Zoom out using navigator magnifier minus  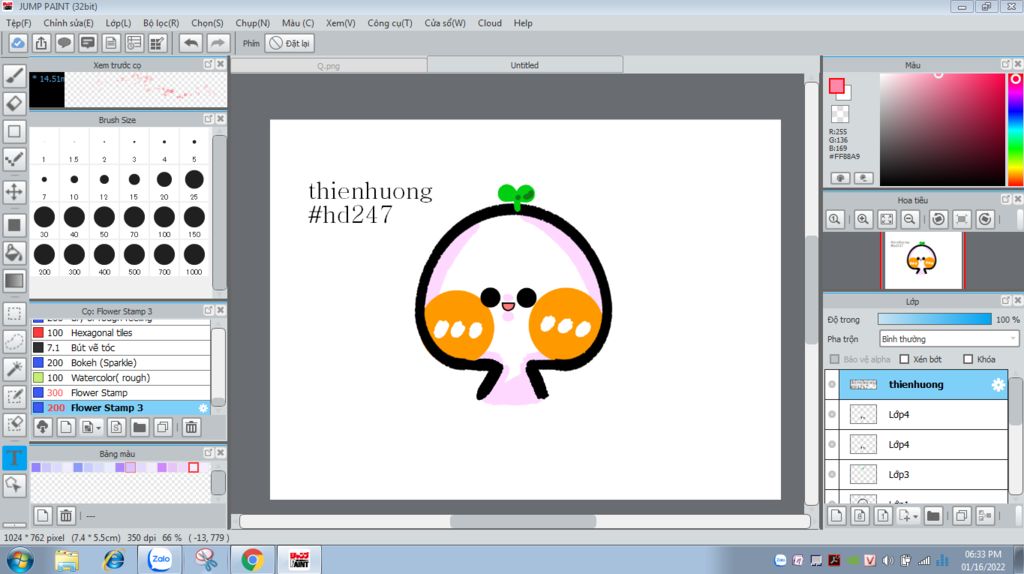(x=909, y=219)
